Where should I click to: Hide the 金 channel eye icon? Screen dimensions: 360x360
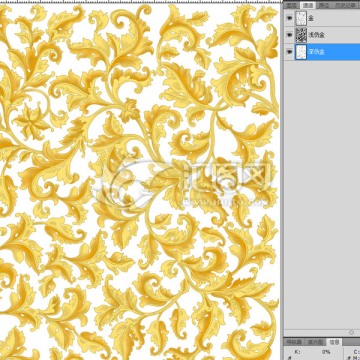(x=289, y=18)
